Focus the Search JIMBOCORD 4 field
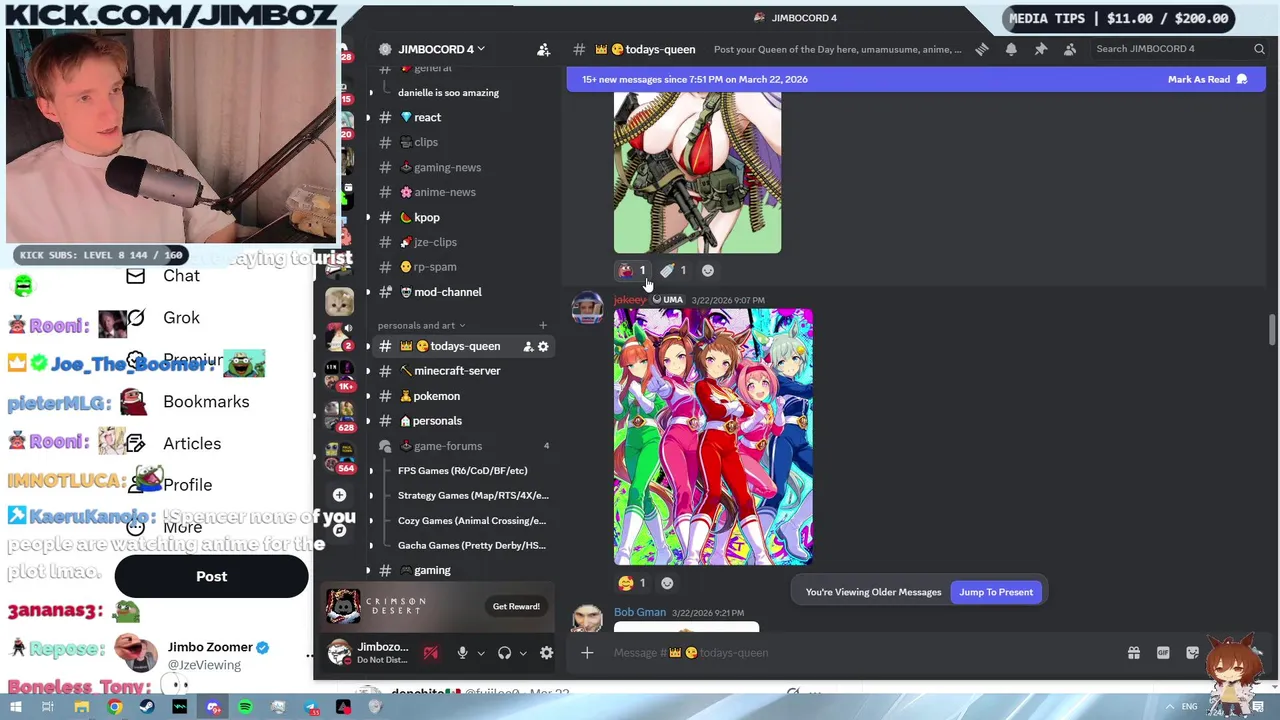 (1180, 49)
